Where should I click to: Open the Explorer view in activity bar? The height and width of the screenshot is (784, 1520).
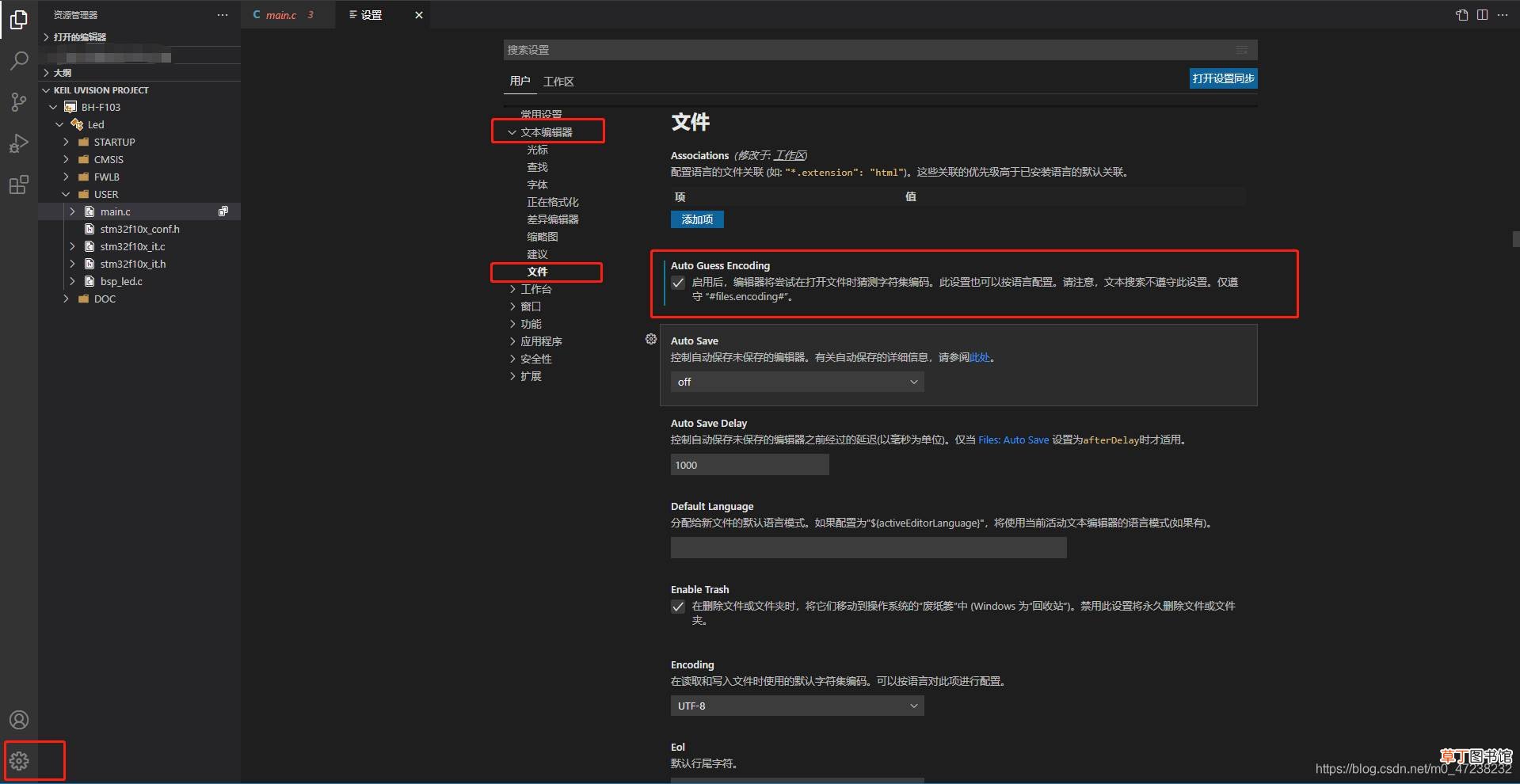pyautogui.click(x=19, y=20)
